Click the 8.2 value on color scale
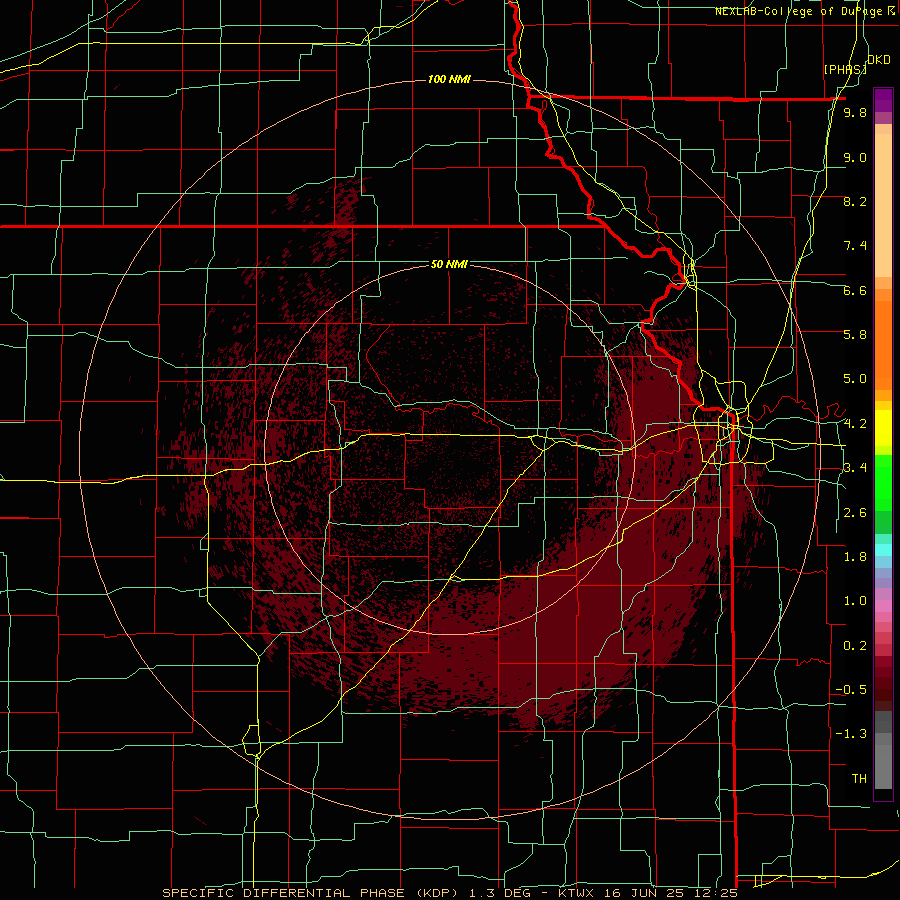 click(x=855, y=201)
